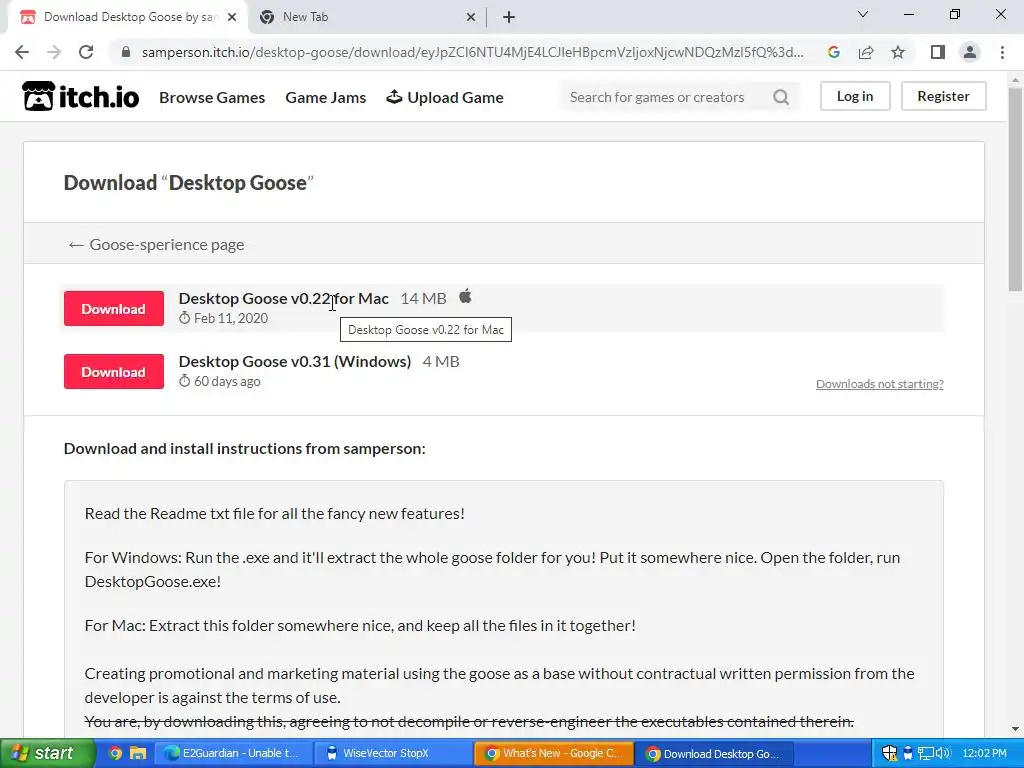Click the Log in button
The image size is (1024, 768).
[855, 96]
